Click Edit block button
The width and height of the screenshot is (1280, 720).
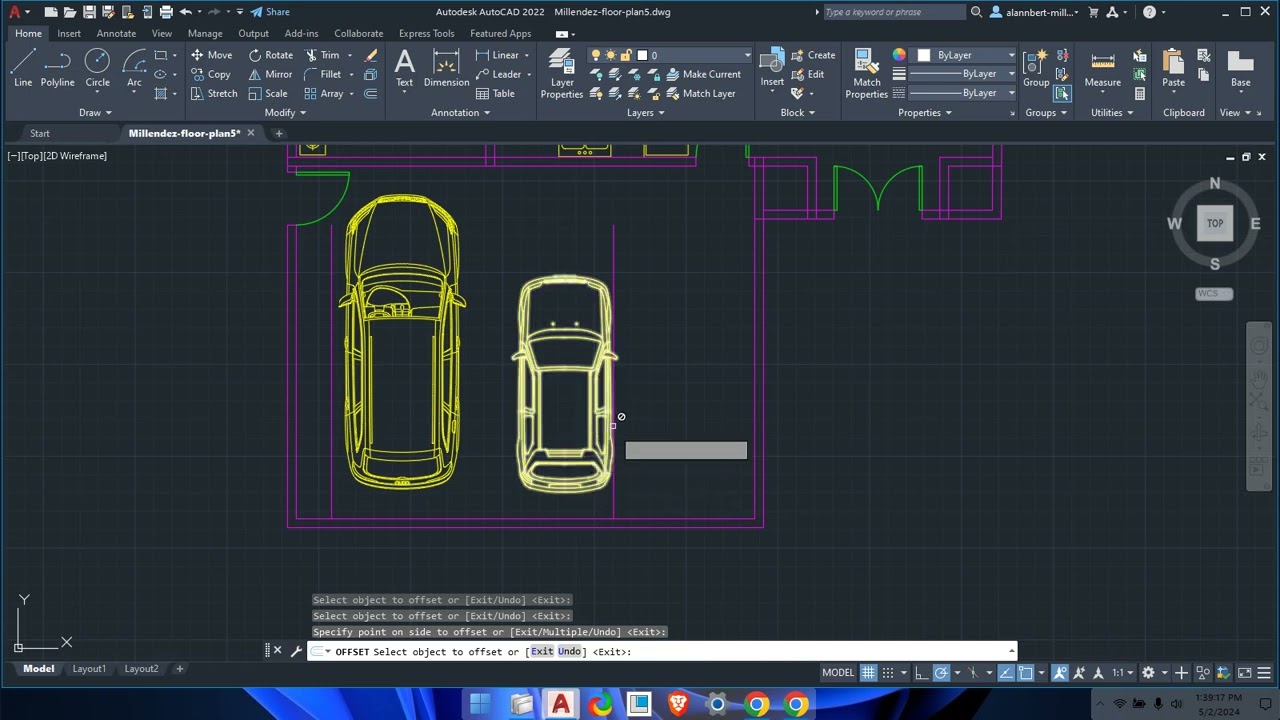point(808,74)
